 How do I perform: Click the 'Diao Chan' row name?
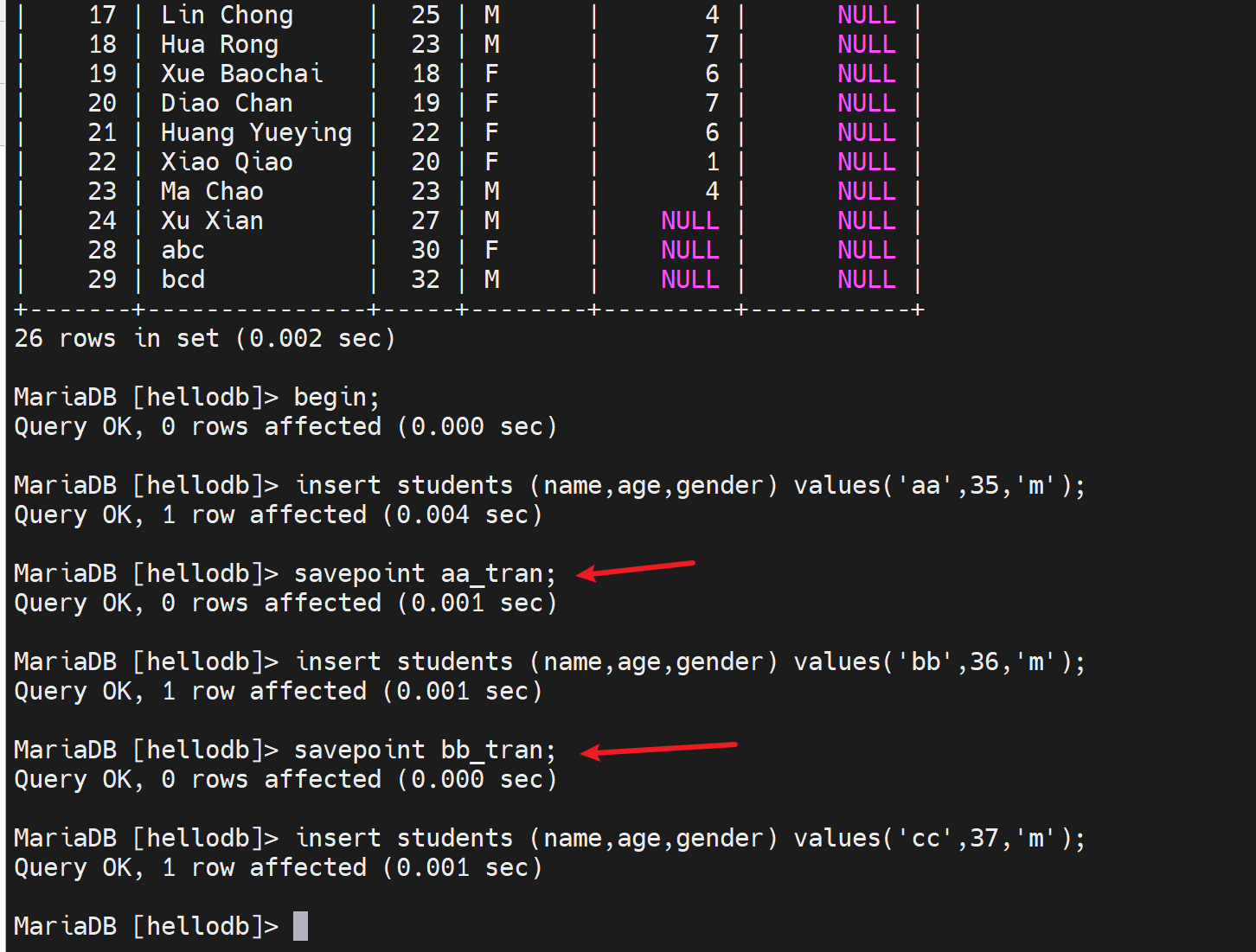(227, 103)
